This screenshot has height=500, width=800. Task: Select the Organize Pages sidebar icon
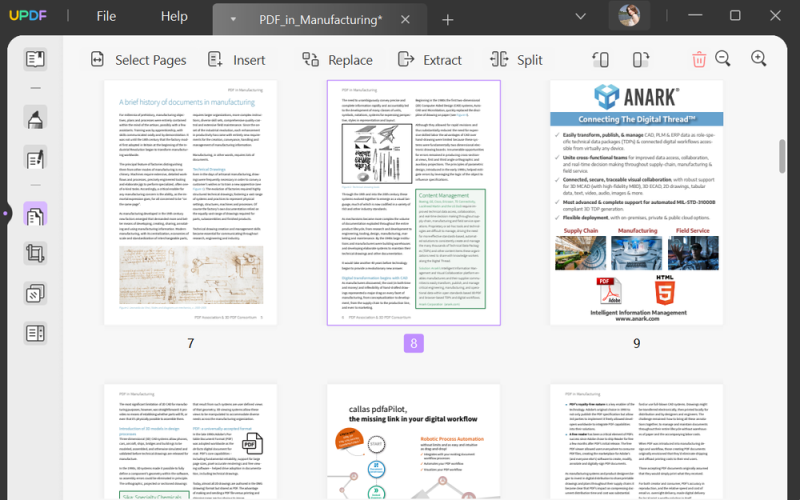[x=35, y=214]
